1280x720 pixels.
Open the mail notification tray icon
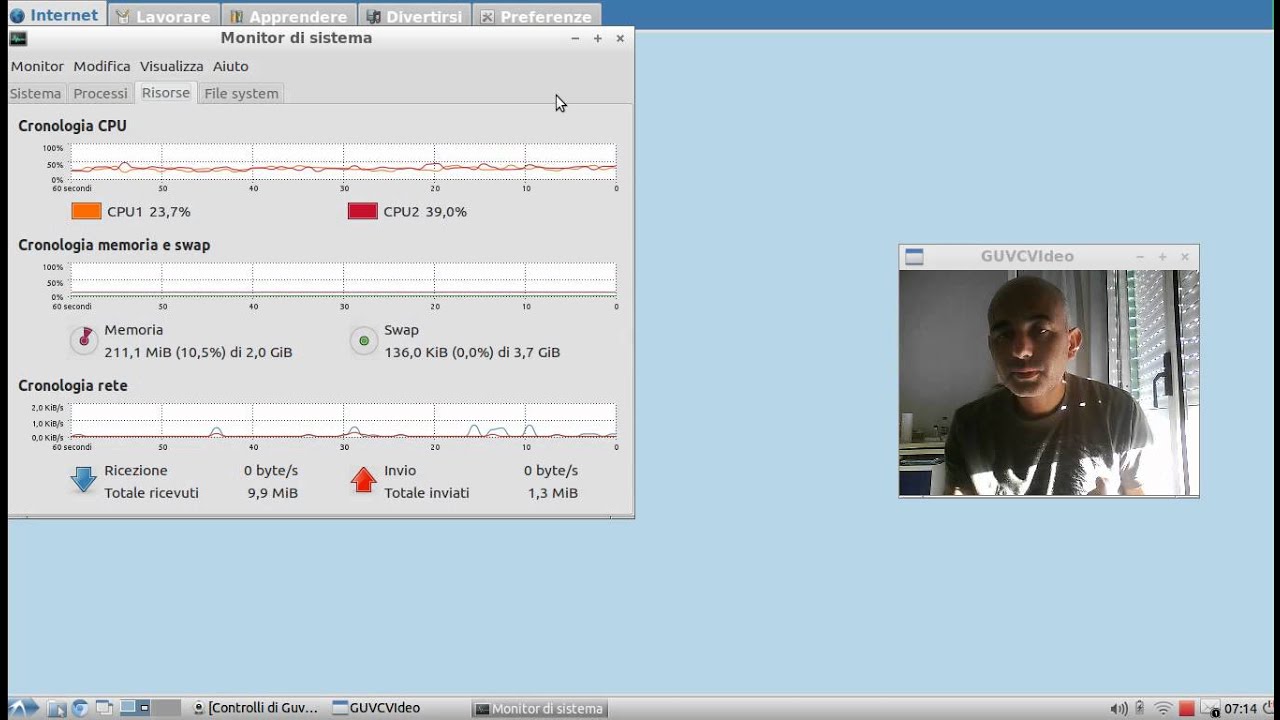coord(1210,708)
